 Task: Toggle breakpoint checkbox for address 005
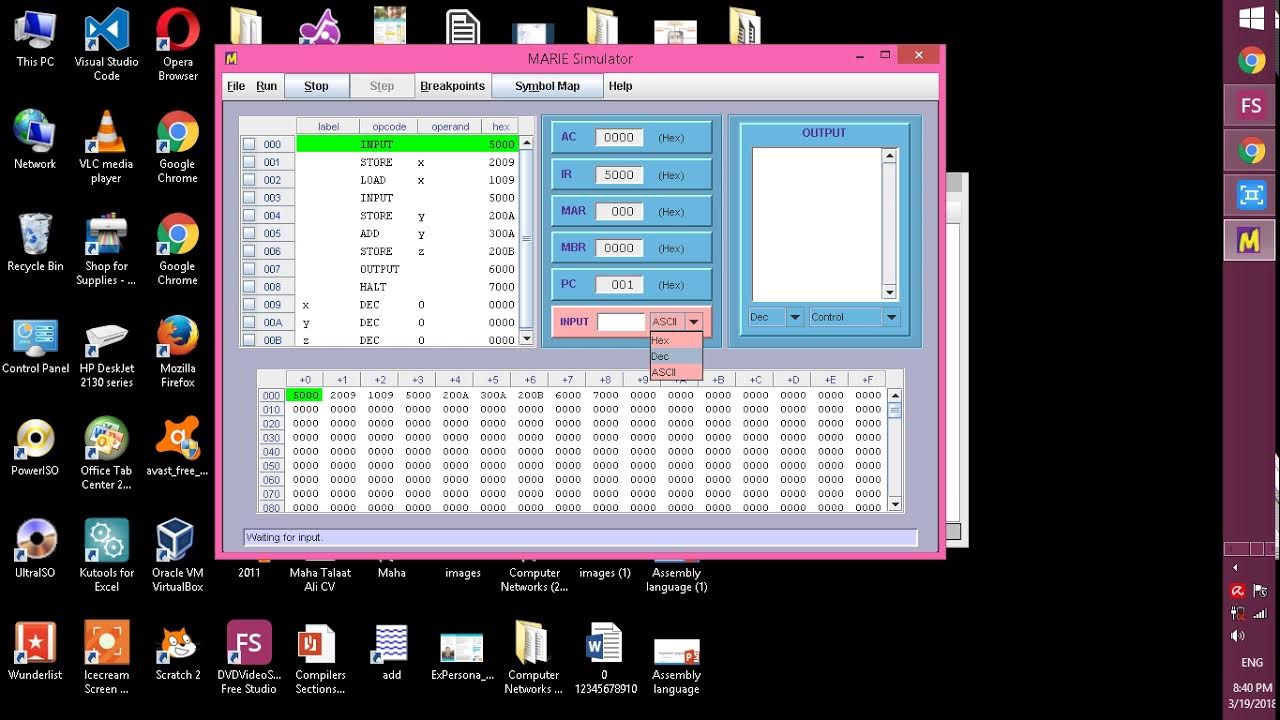[249, 233]
